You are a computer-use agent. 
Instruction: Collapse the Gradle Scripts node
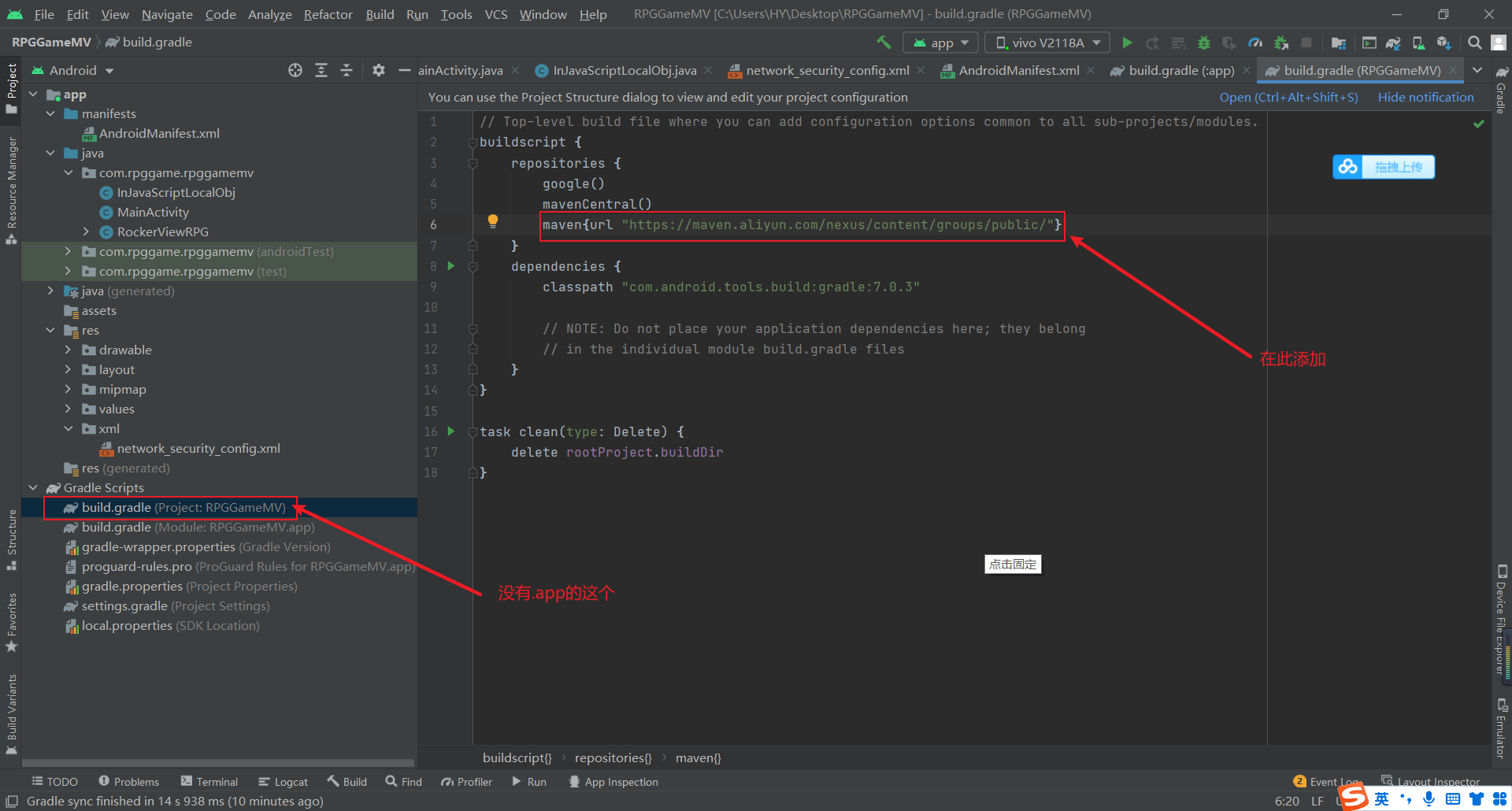pos(33,487)
